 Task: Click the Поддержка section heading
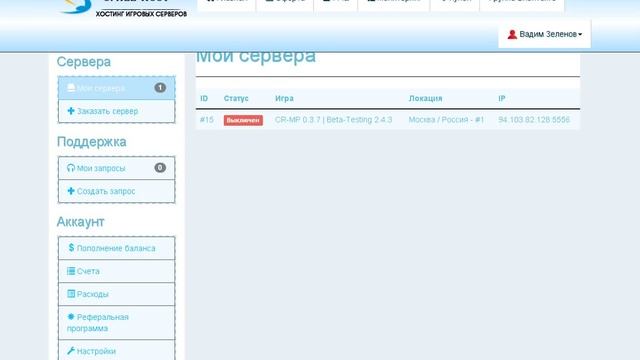91,142
